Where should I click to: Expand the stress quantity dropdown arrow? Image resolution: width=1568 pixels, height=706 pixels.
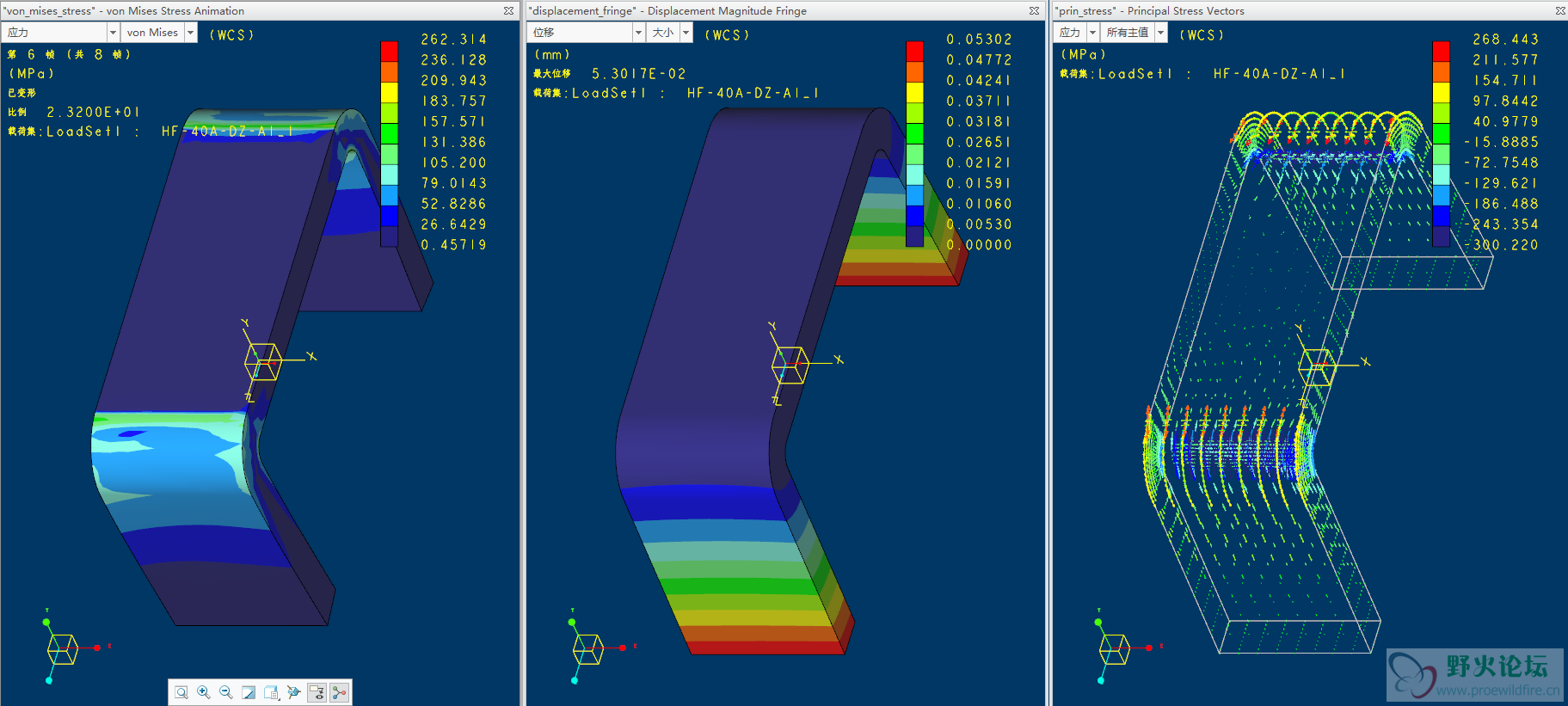[113, 32]
